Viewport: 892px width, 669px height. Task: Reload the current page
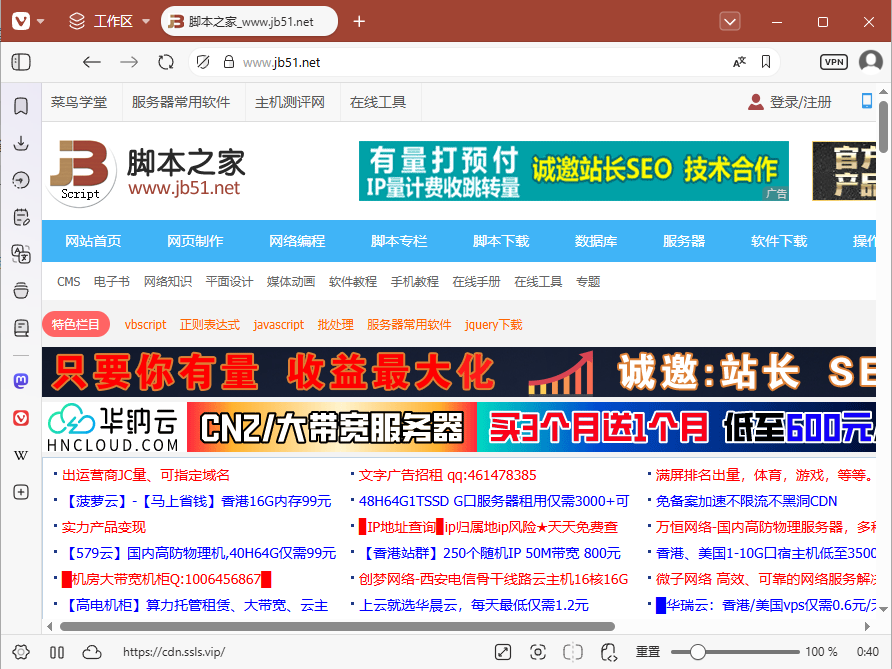[x=166, y=62]
